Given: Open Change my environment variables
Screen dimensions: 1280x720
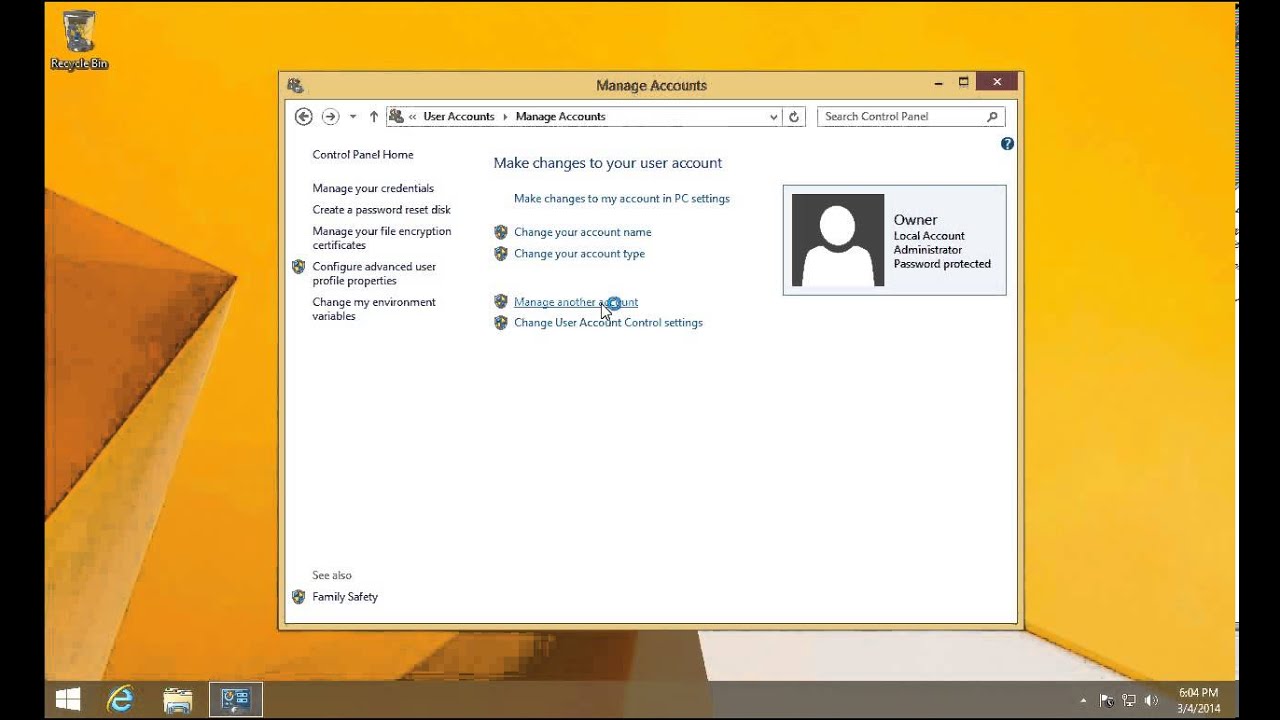Looking at the screenshot, I should [374, 309].
